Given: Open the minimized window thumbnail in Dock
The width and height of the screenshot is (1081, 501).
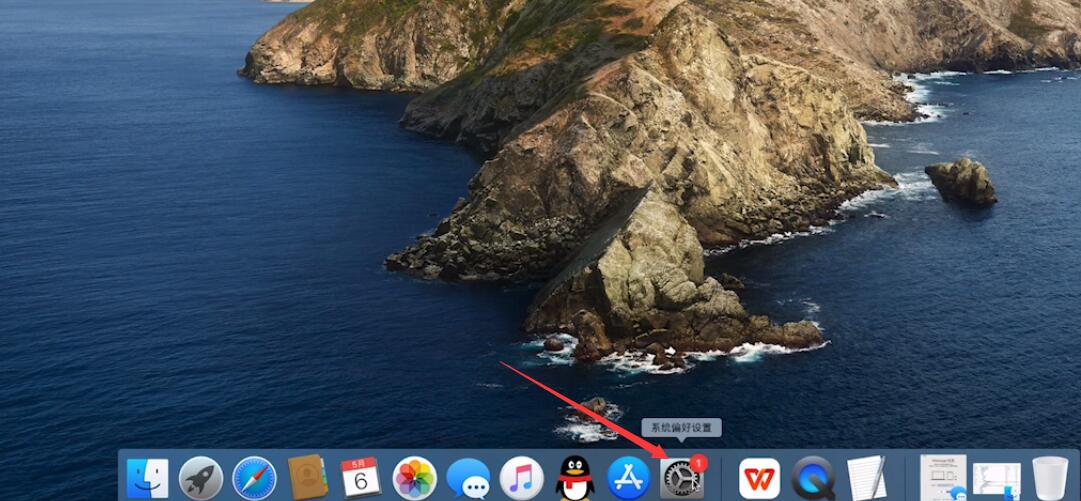Looking at the screenshot, I should [997, 480].
